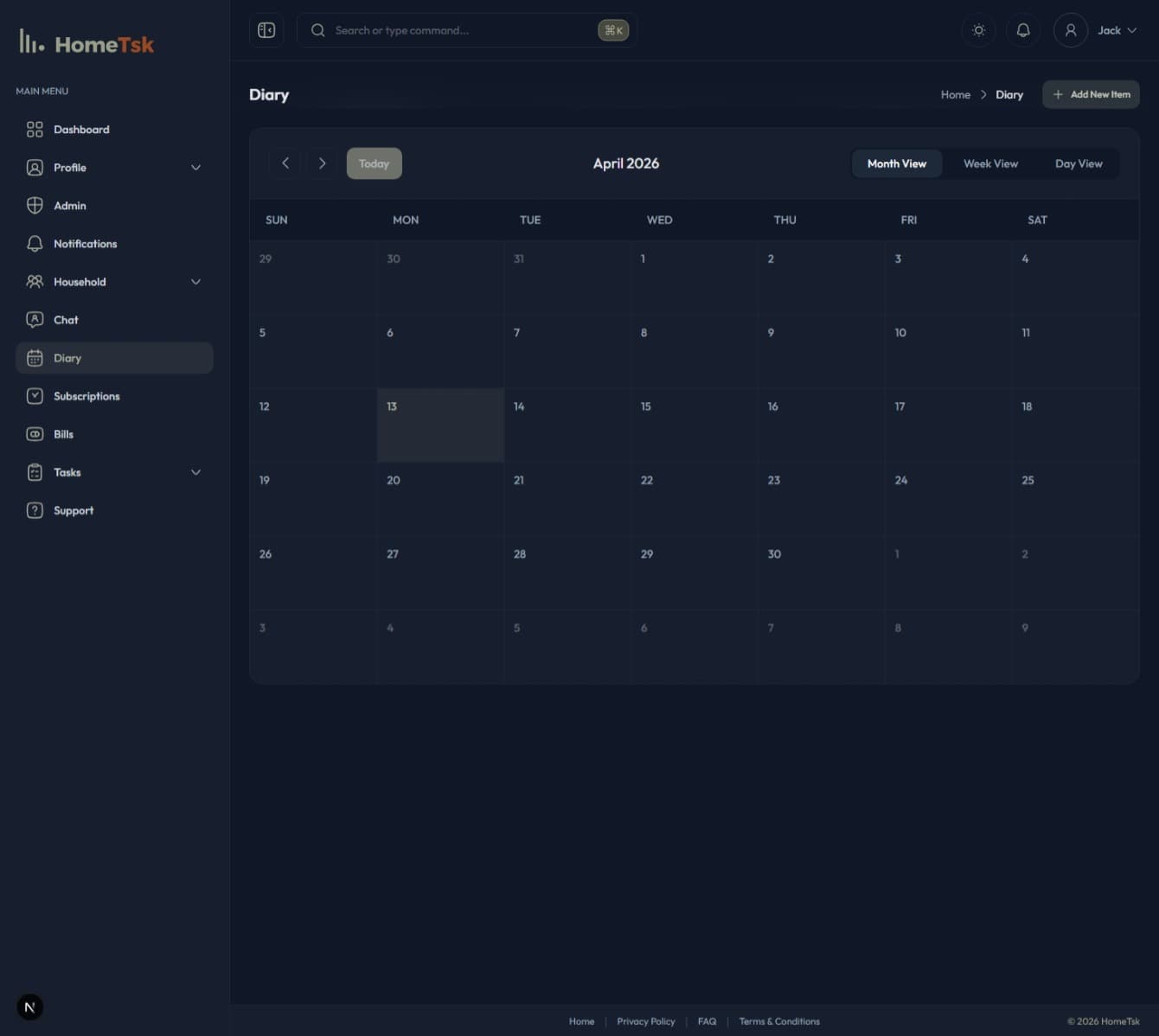Open Bills via its sidebar icon
Image resolution: width=1159 pixels, height=1036 pixels.
pyautogui.click(x=35, y=434)
